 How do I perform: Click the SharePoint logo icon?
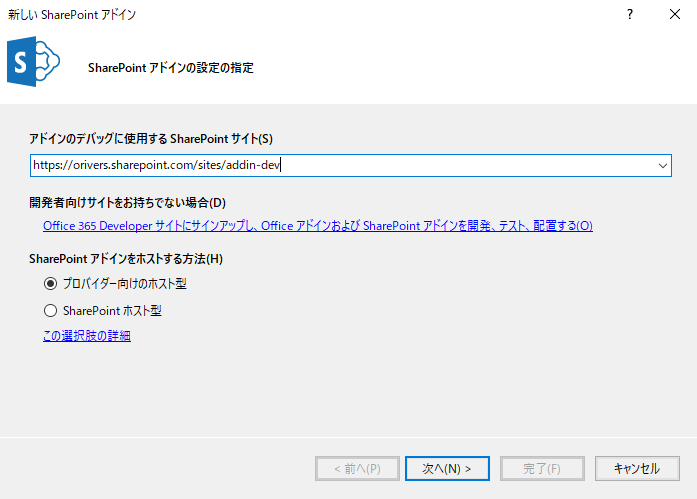(33, 64)
